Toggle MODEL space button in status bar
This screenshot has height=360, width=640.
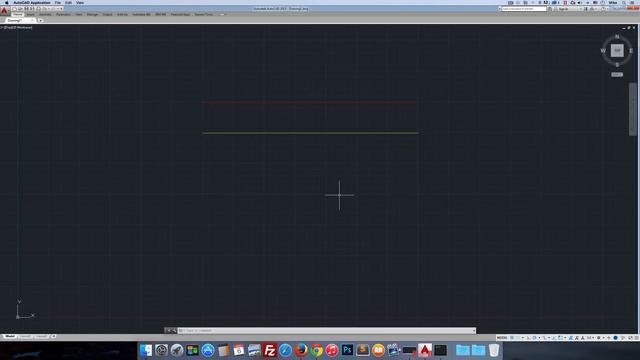pos(502,338)
